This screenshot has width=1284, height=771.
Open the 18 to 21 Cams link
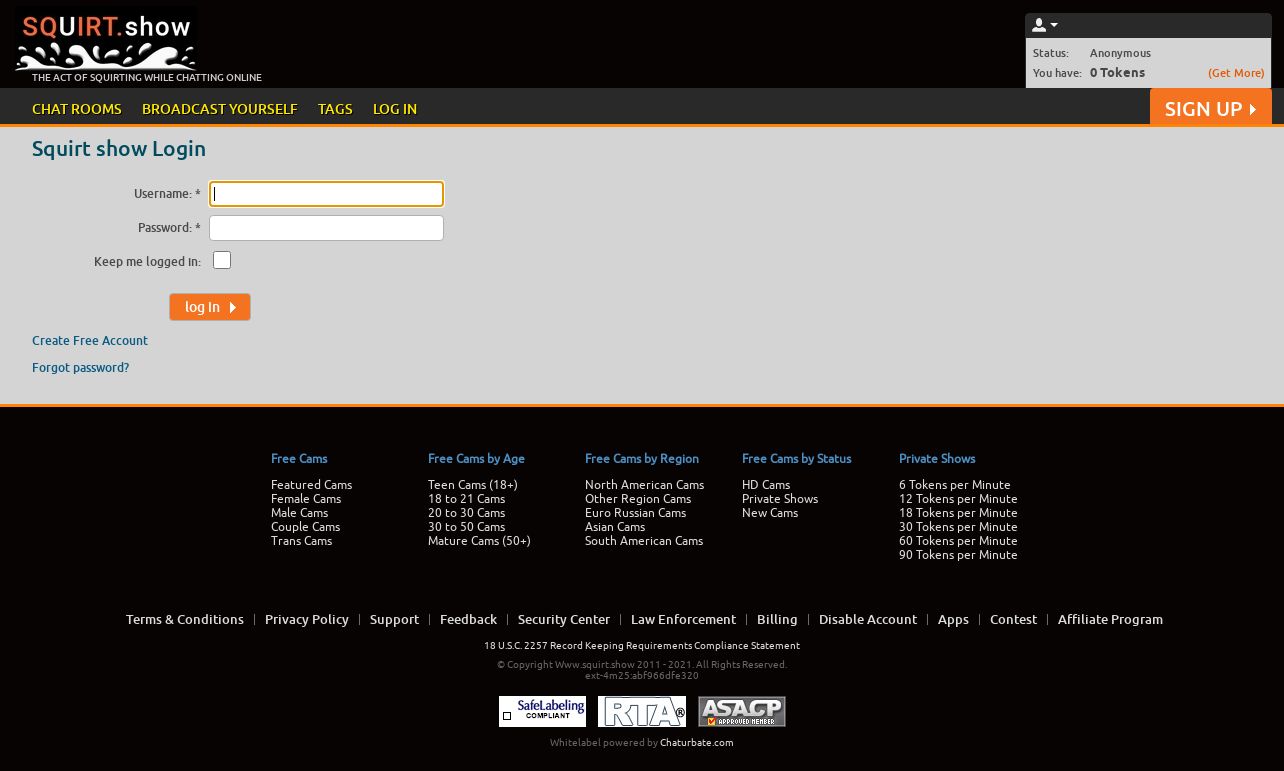(466, 498)
